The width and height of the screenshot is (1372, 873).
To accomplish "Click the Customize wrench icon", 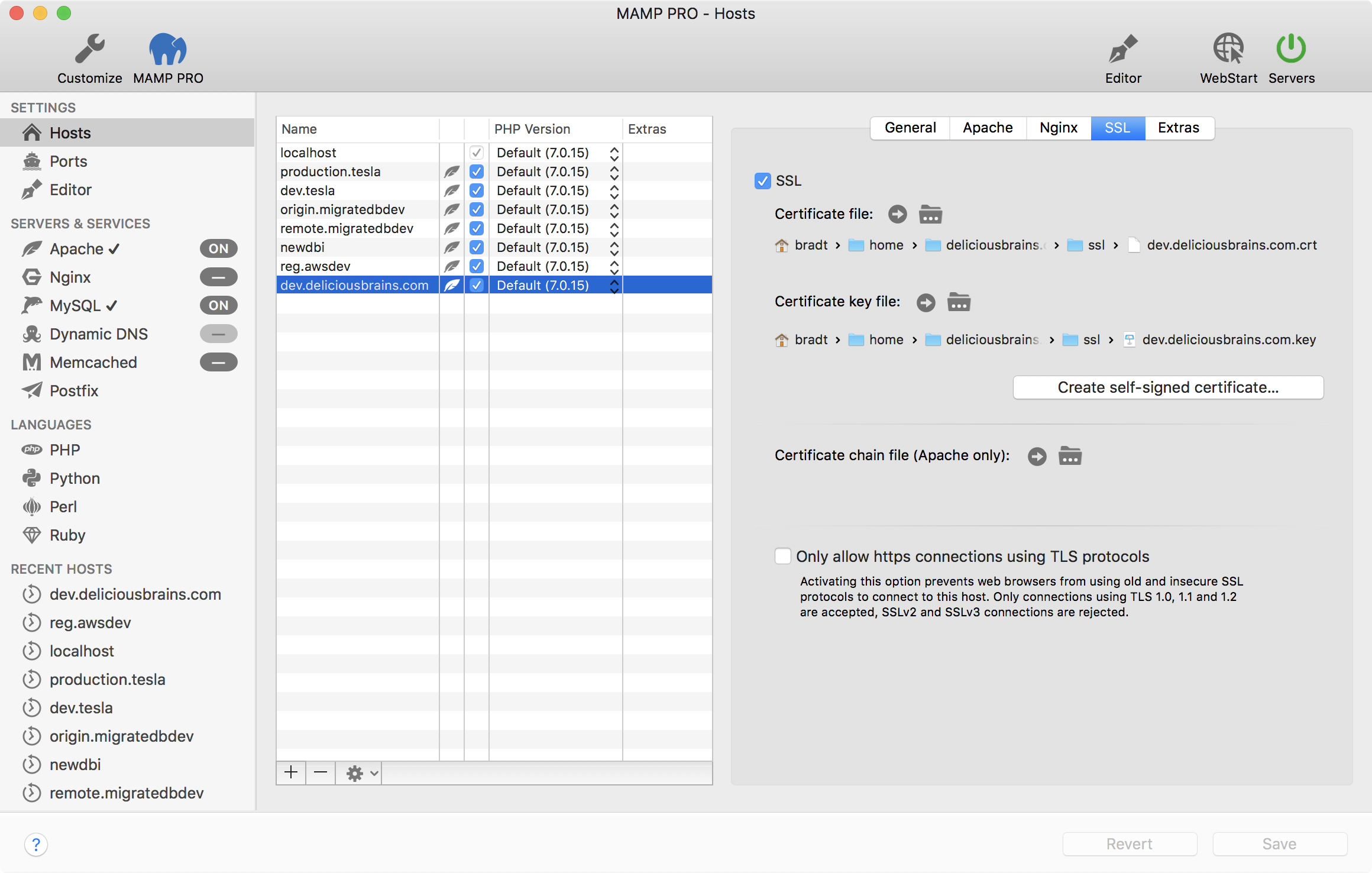I will 90,50.
